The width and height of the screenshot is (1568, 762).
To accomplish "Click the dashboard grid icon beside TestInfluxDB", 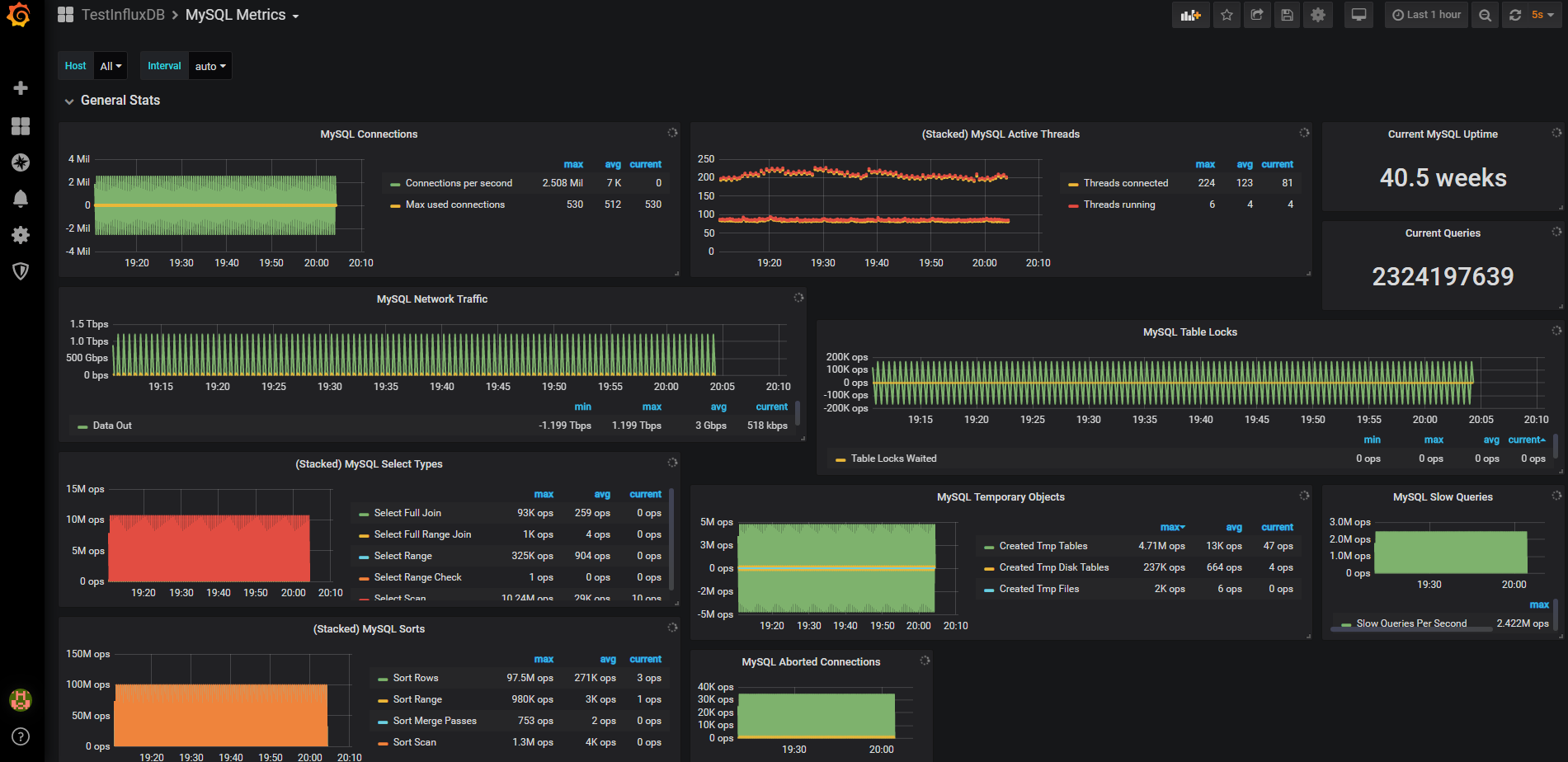I will click(65, 15).
